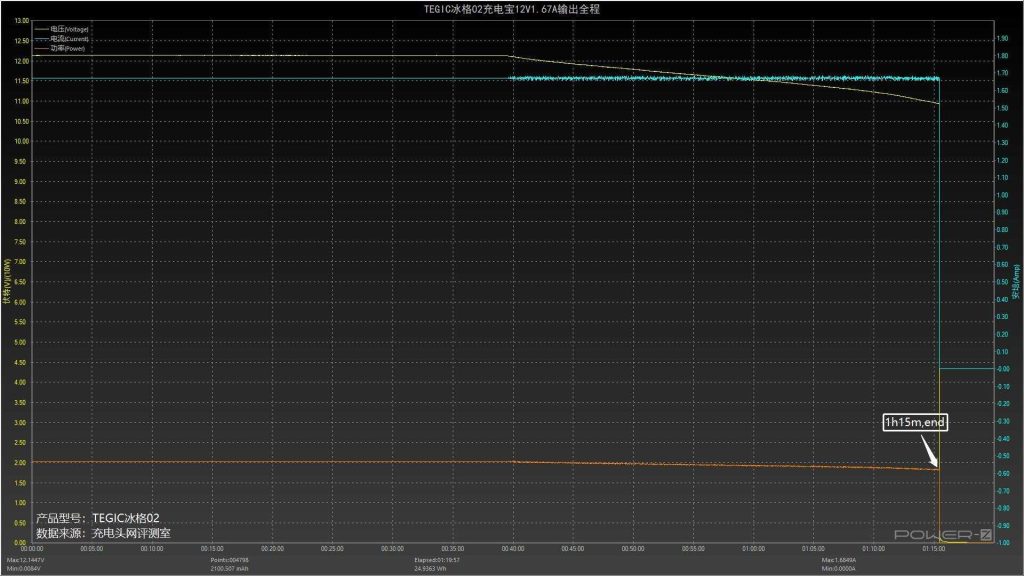Click the 13.00 voltage axis label
Image resolution: width=1024 pixels, height=576 pixels.
coord(22,21)
